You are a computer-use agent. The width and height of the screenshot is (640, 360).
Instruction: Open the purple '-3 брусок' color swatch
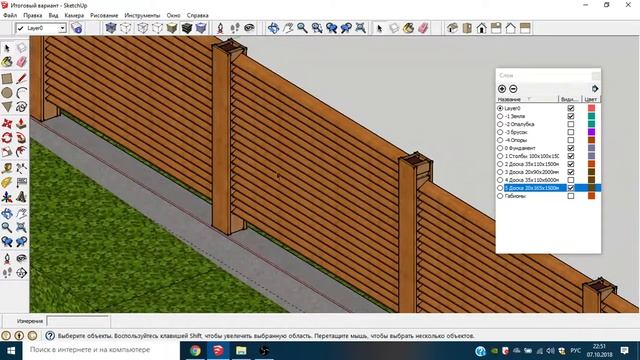tap(591, 132)
